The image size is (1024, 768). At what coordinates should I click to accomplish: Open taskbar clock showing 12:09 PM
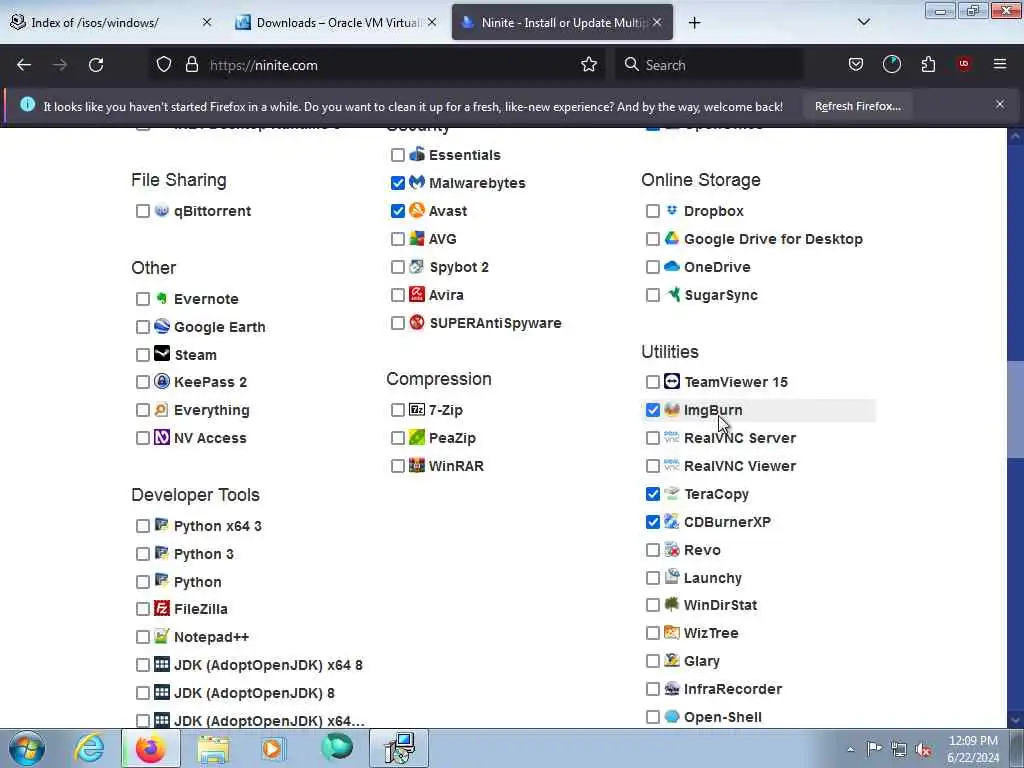[973, 748]
